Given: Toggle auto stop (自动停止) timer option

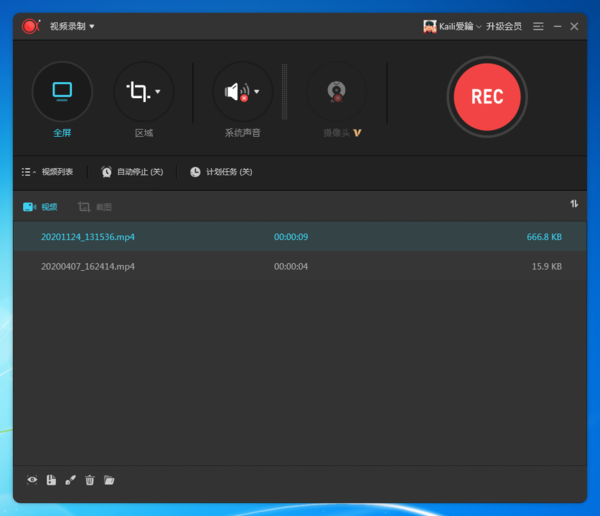Looking at the screenshot, I should (x=131, y=172).
